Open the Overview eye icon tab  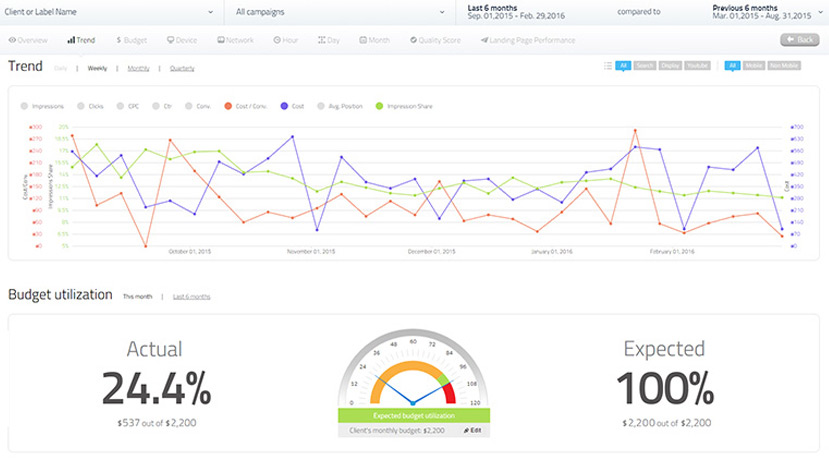click(28, 40)
